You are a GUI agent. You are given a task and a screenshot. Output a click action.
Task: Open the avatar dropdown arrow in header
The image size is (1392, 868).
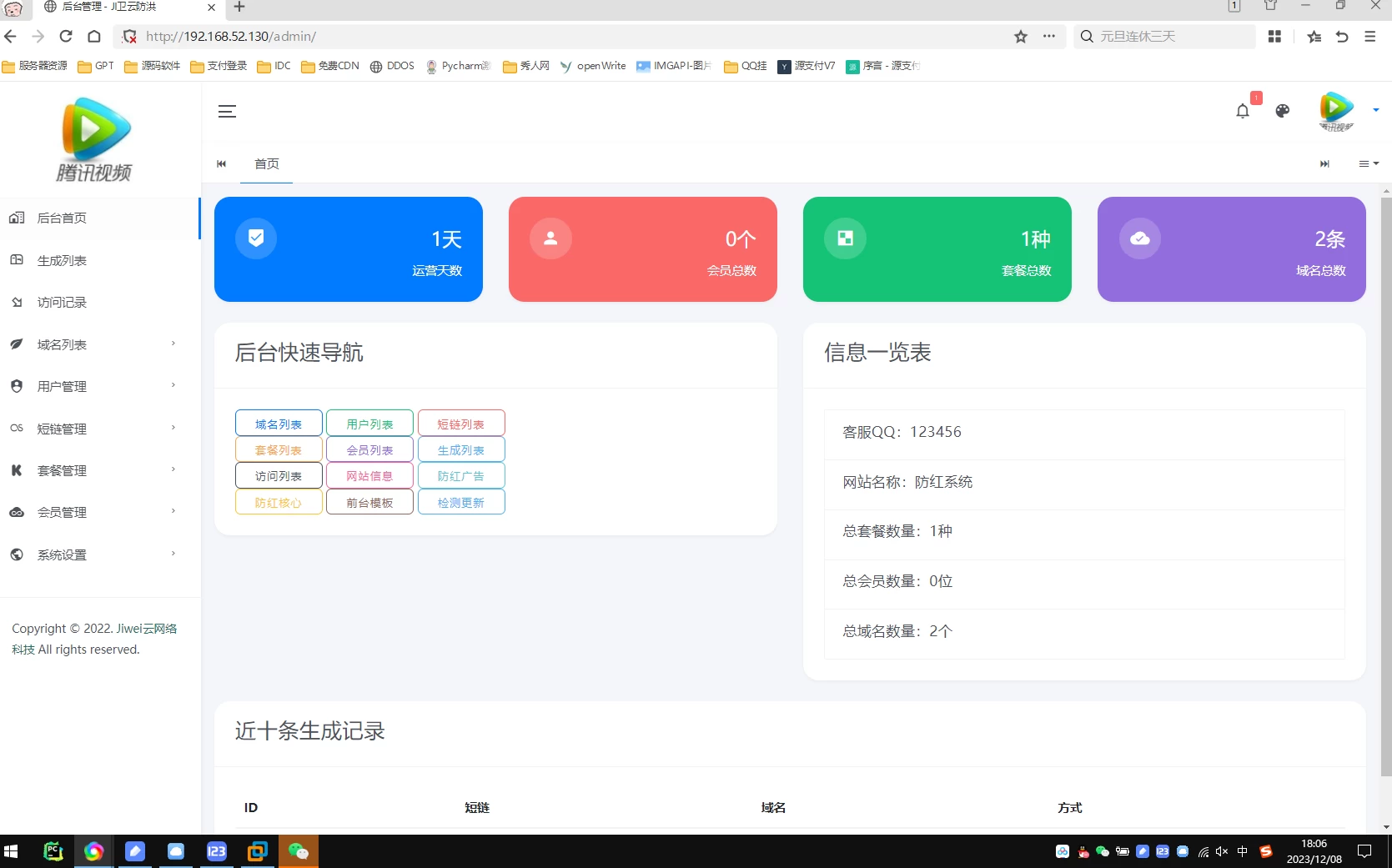(1374, 111)
